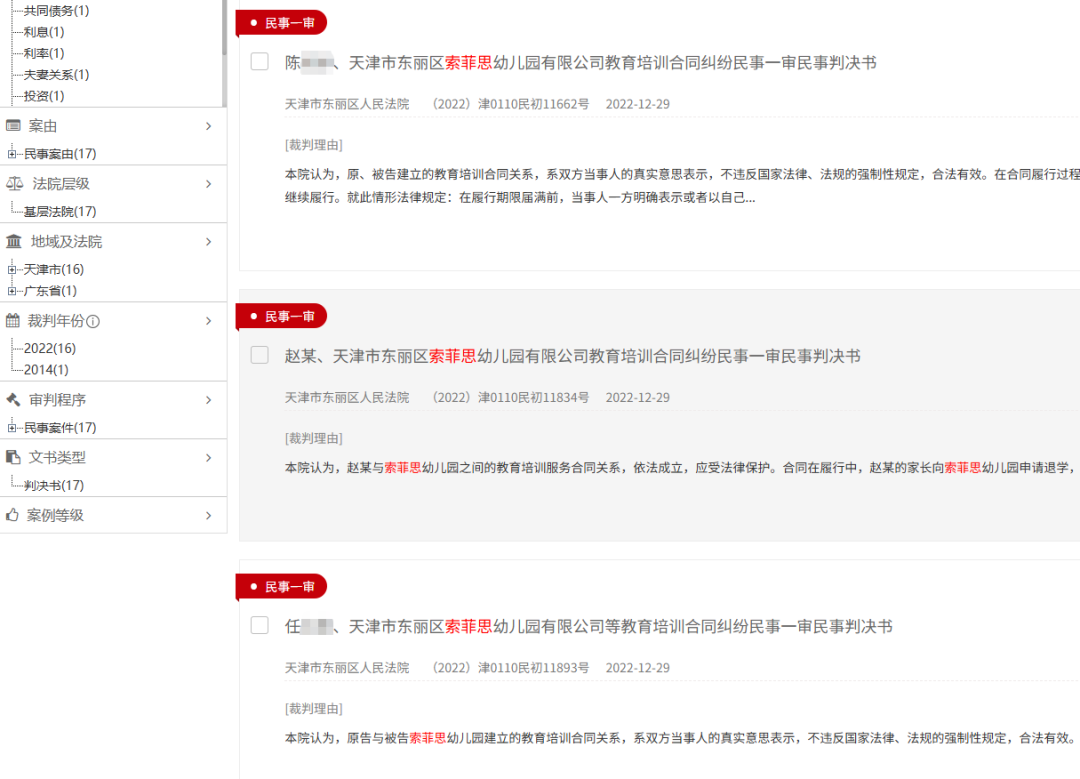Image resolution: width=1080 pixels, height=779 pixels.
Task: Click date 2022-12-29 beside 津0110民初11834号
Action: (638, 397)
